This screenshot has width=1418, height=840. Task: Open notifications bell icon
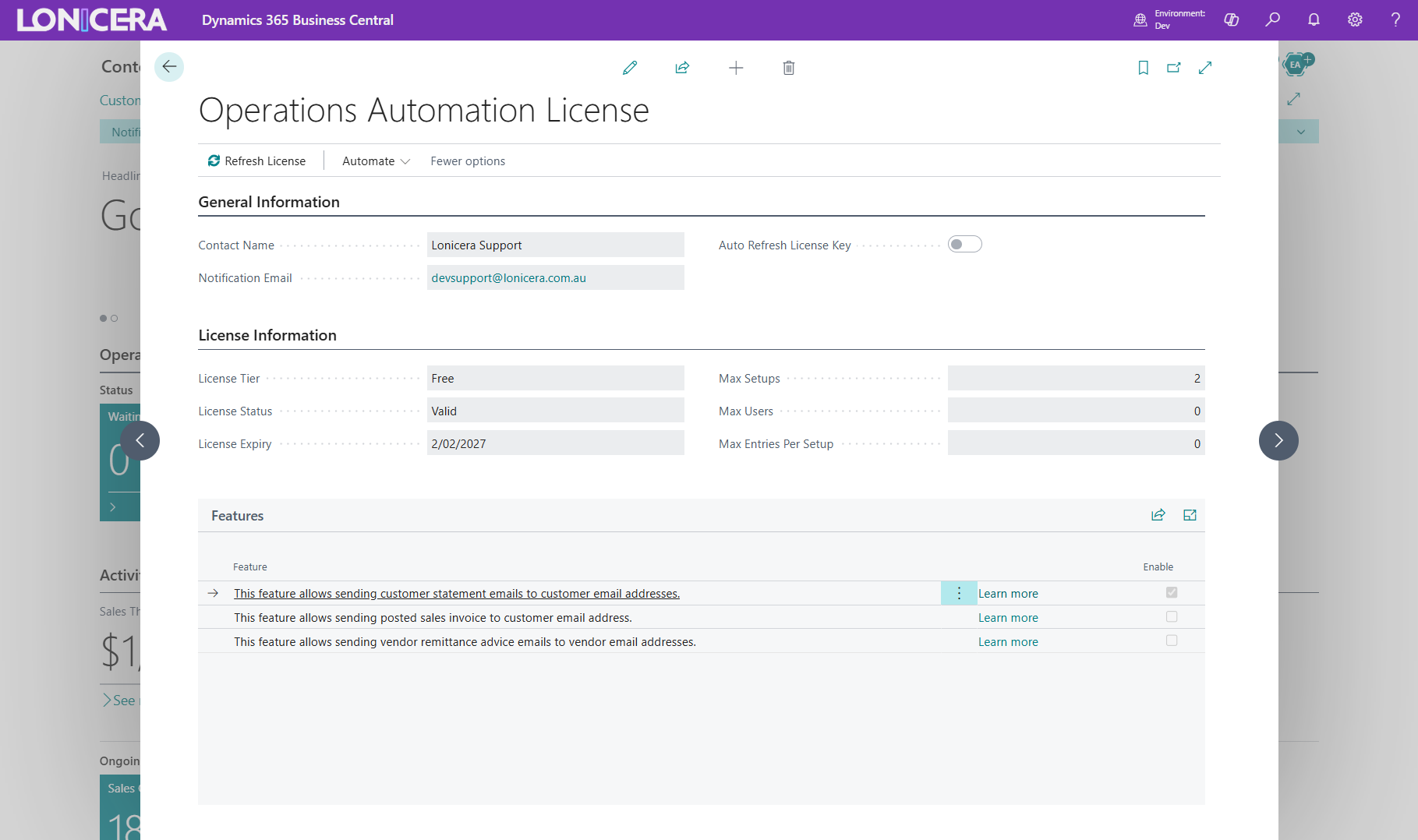(x=1314, y=19)
